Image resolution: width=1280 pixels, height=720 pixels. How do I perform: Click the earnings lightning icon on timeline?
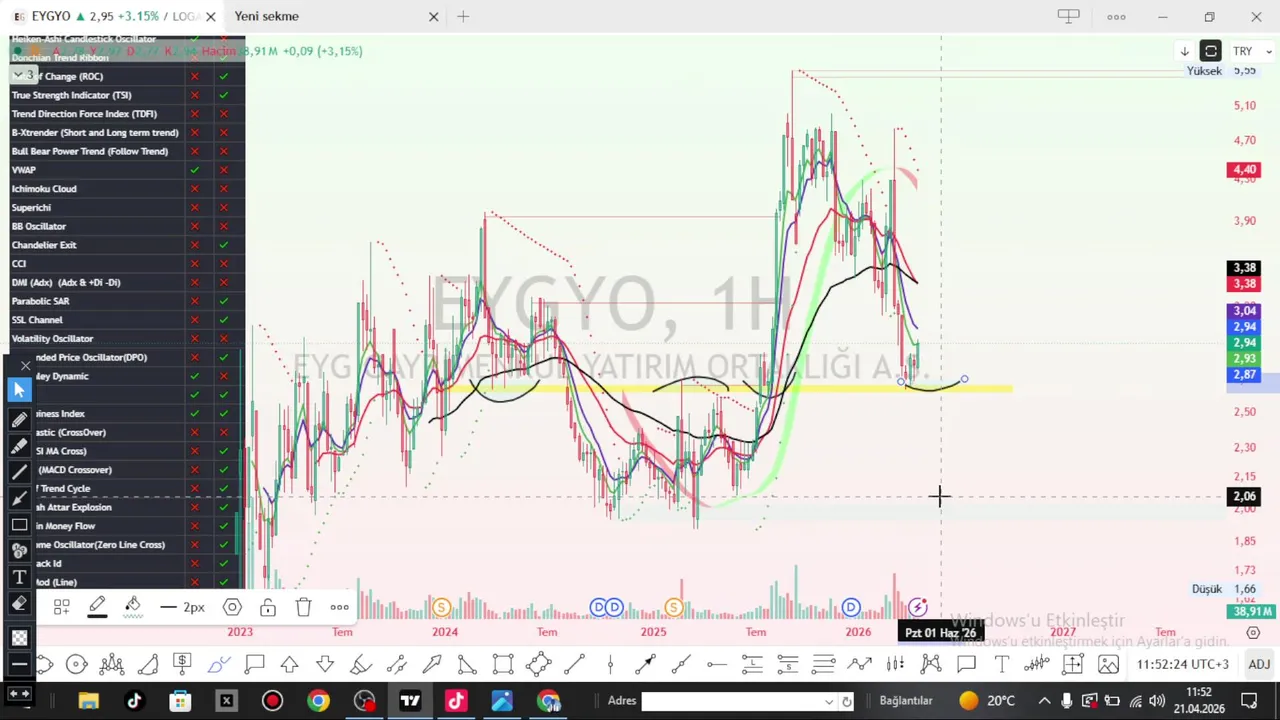pos(917,607)
